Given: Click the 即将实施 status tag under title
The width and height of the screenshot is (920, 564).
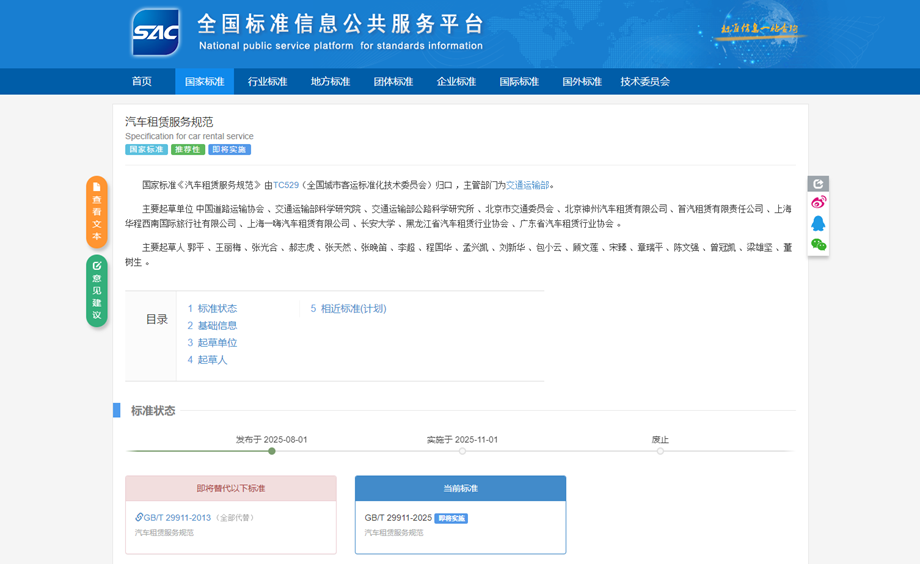Looking at the screenshot, I should [x=230, y=150].
